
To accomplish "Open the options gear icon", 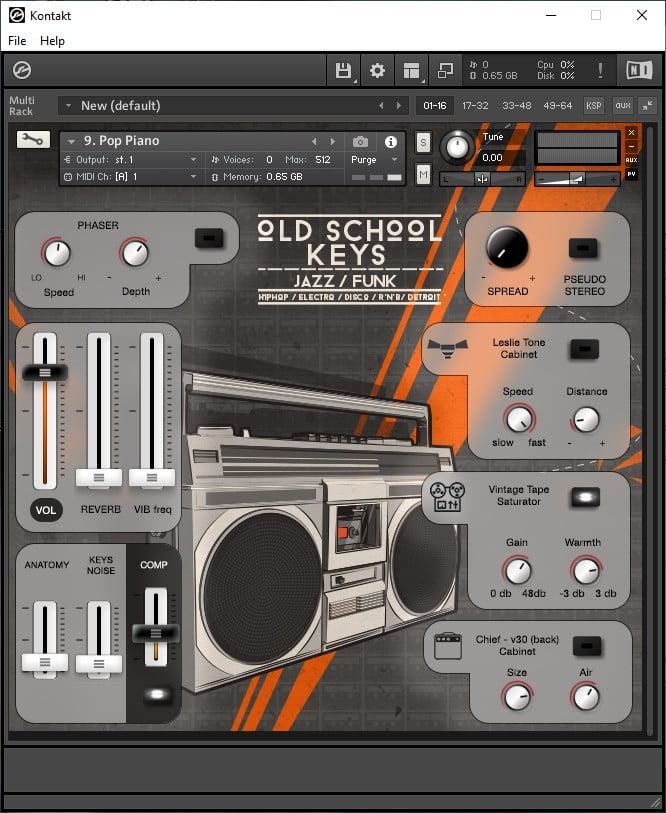I will coord(377,71).
